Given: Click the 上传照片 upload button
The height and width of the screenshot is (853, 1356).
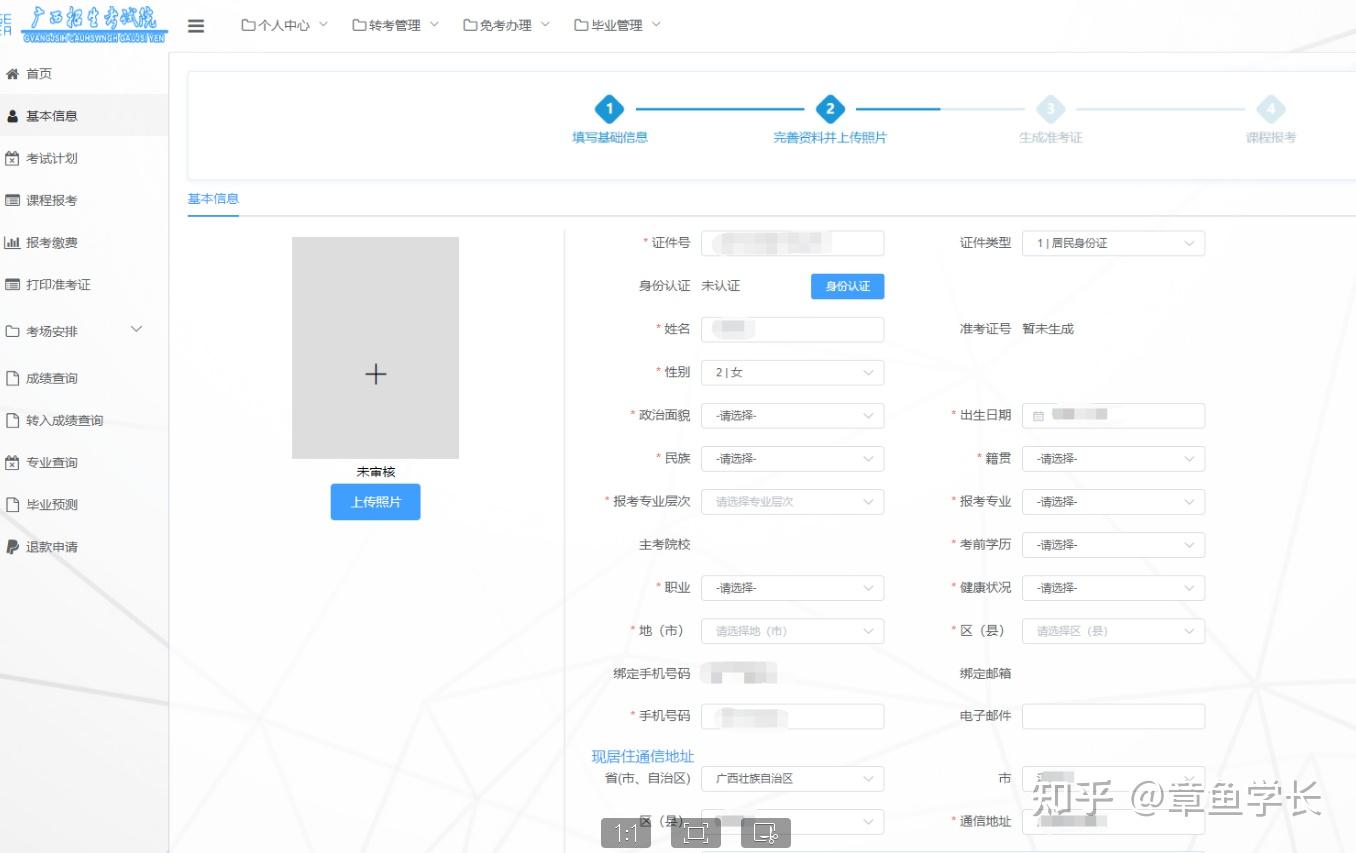Looking at the screenshot, I should 375,502.
